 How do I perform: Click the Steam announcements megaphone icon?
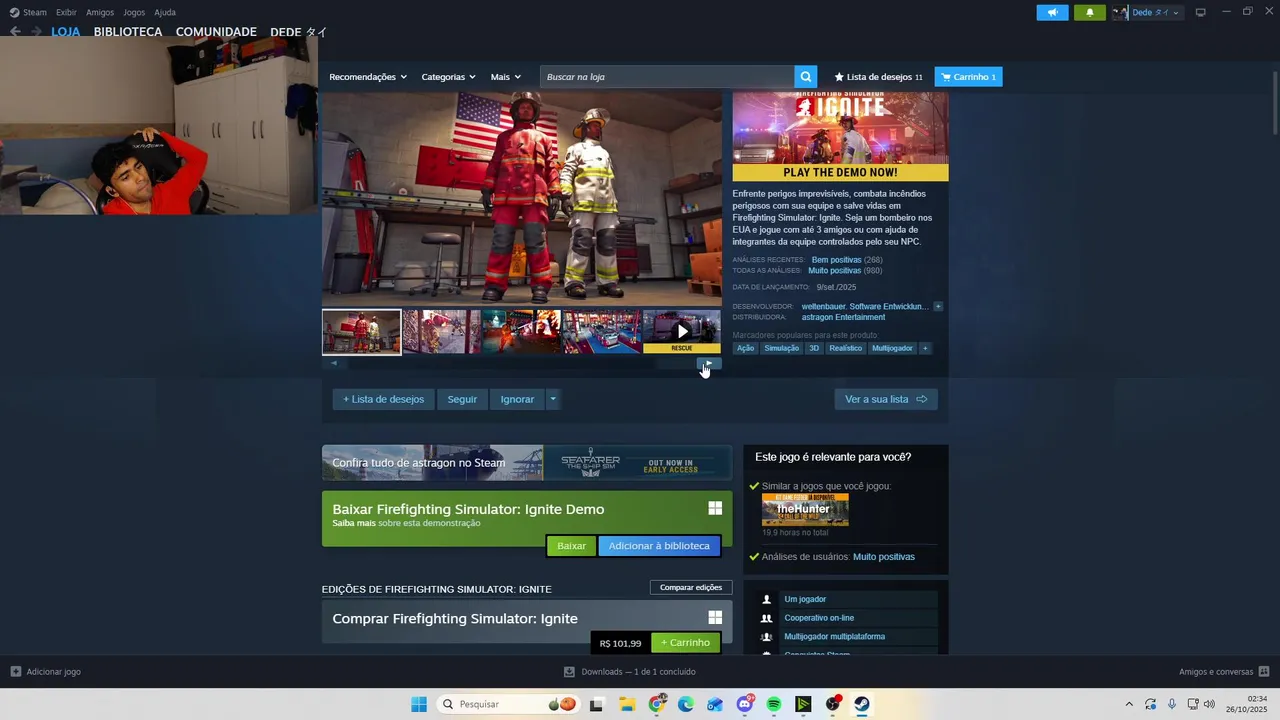click(1052, 12)
